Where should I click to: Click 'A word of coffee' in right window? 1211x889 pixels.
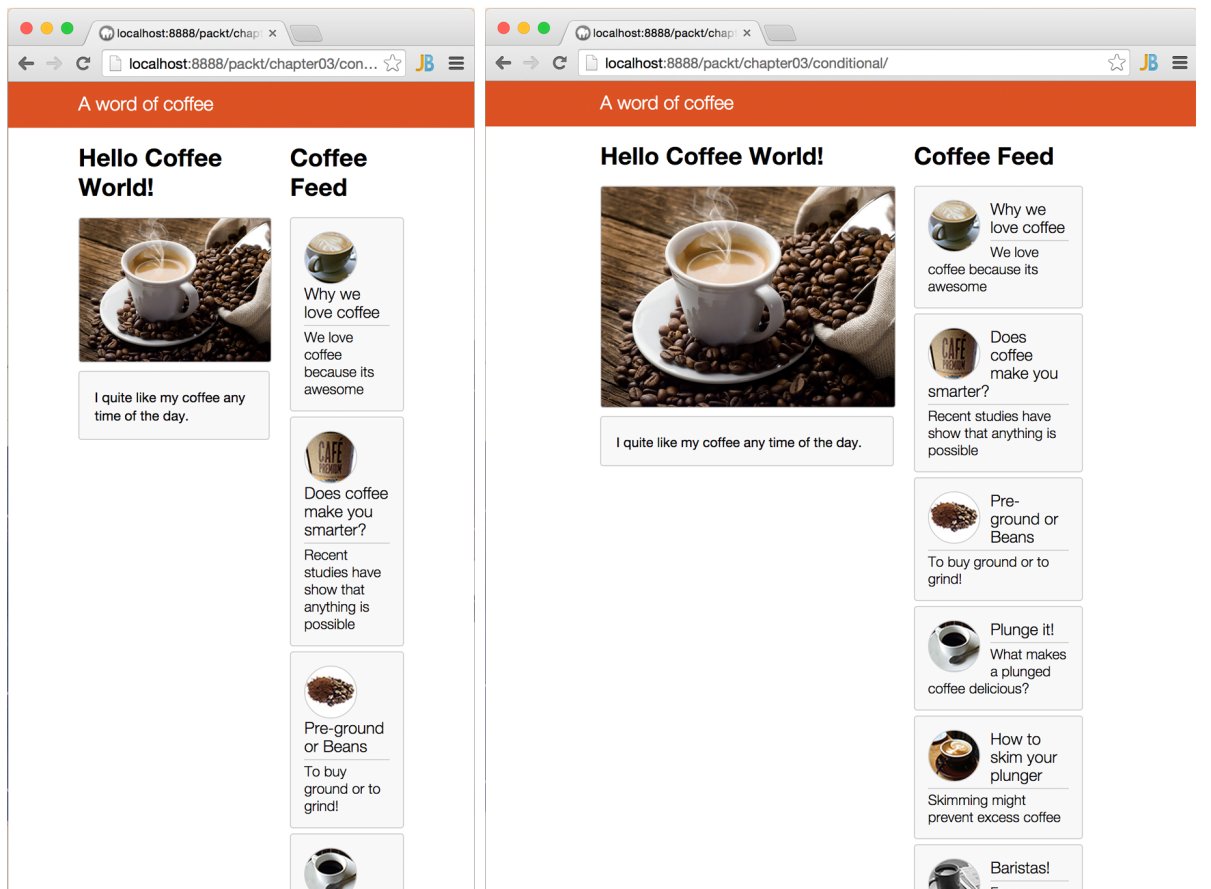tap(667, 103)
